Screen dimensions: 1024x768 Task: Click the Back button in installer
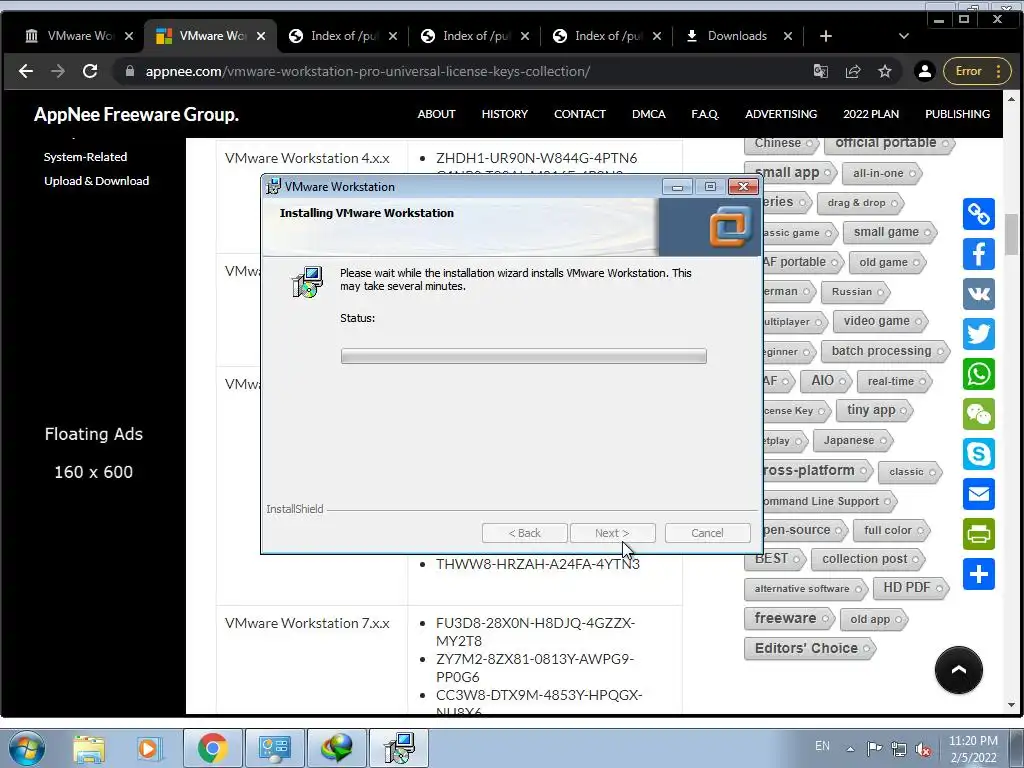pyautogui.click(x=524, y=533)
